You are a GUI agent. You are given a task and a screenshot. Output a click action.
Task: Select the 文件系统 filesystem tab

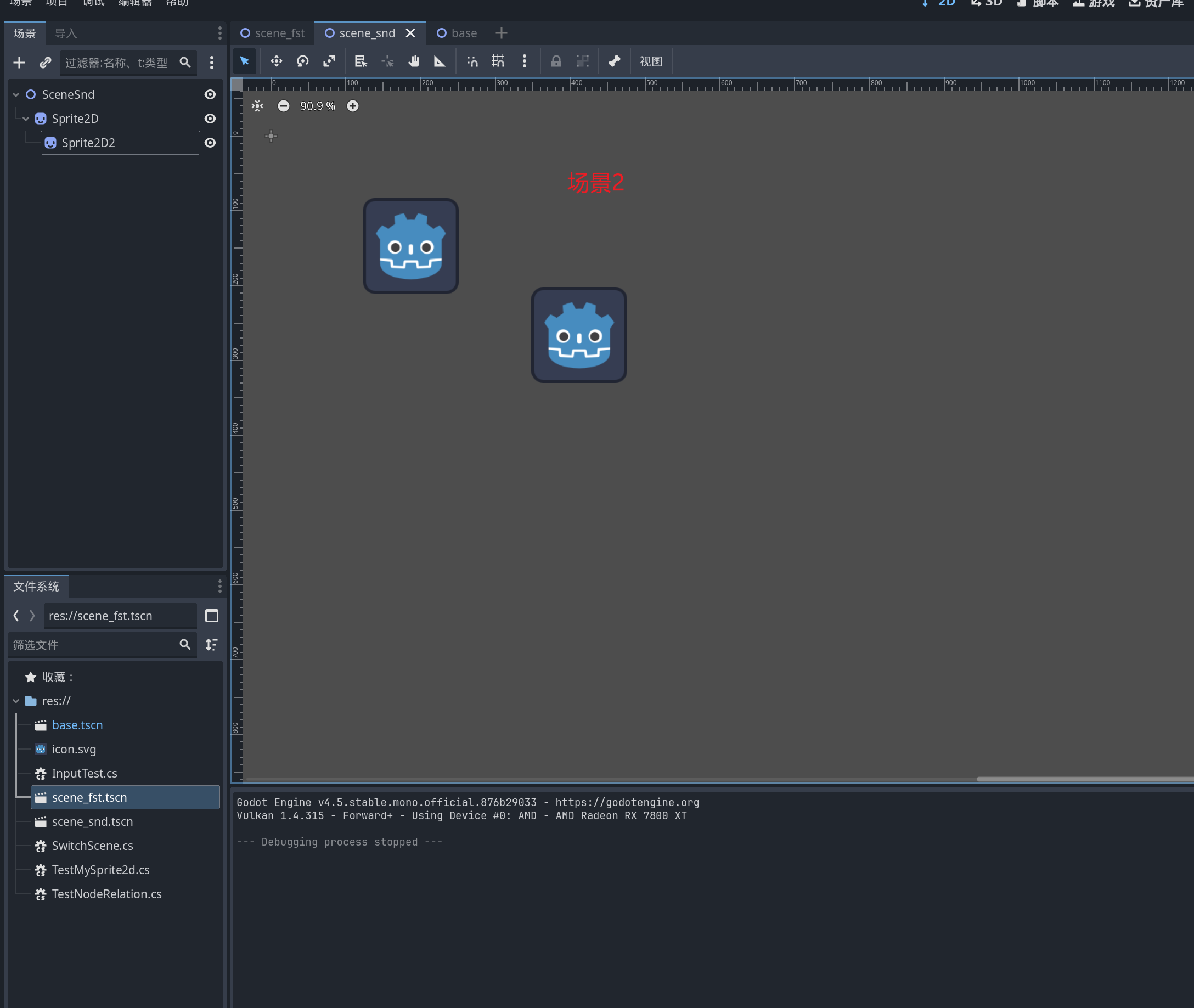click(x=36, y=586)
